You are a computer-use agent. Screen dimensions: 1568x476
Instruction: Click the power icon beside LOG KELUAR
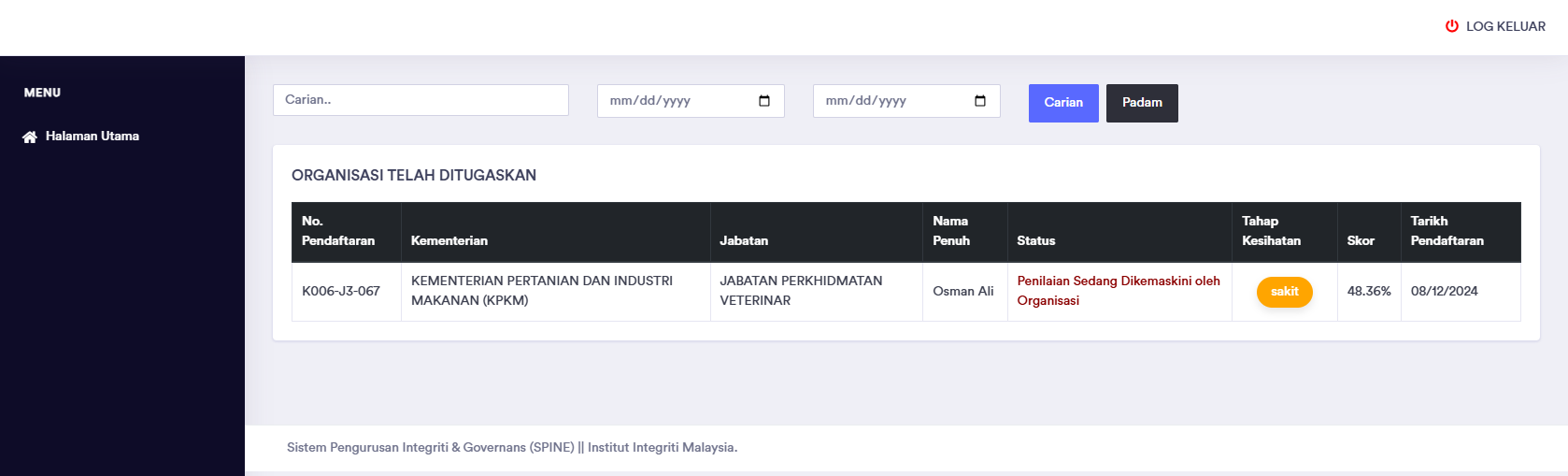point(1451,26)
